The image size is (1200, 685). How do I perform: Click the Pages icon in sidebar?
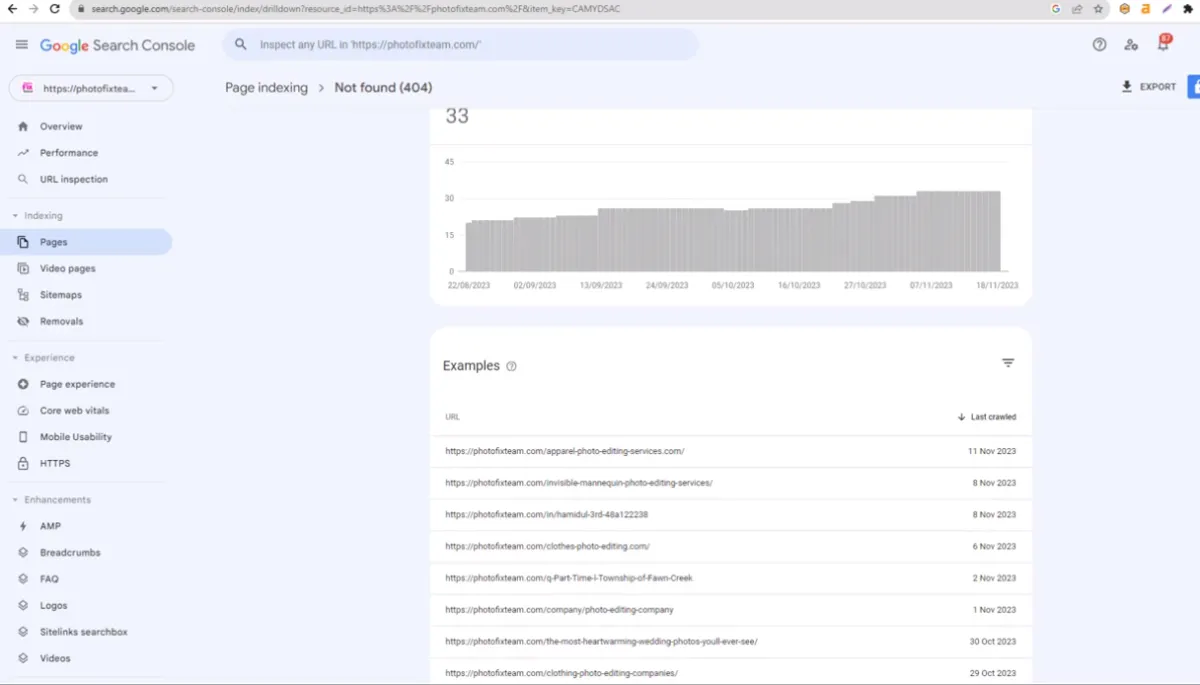(23, 242)
